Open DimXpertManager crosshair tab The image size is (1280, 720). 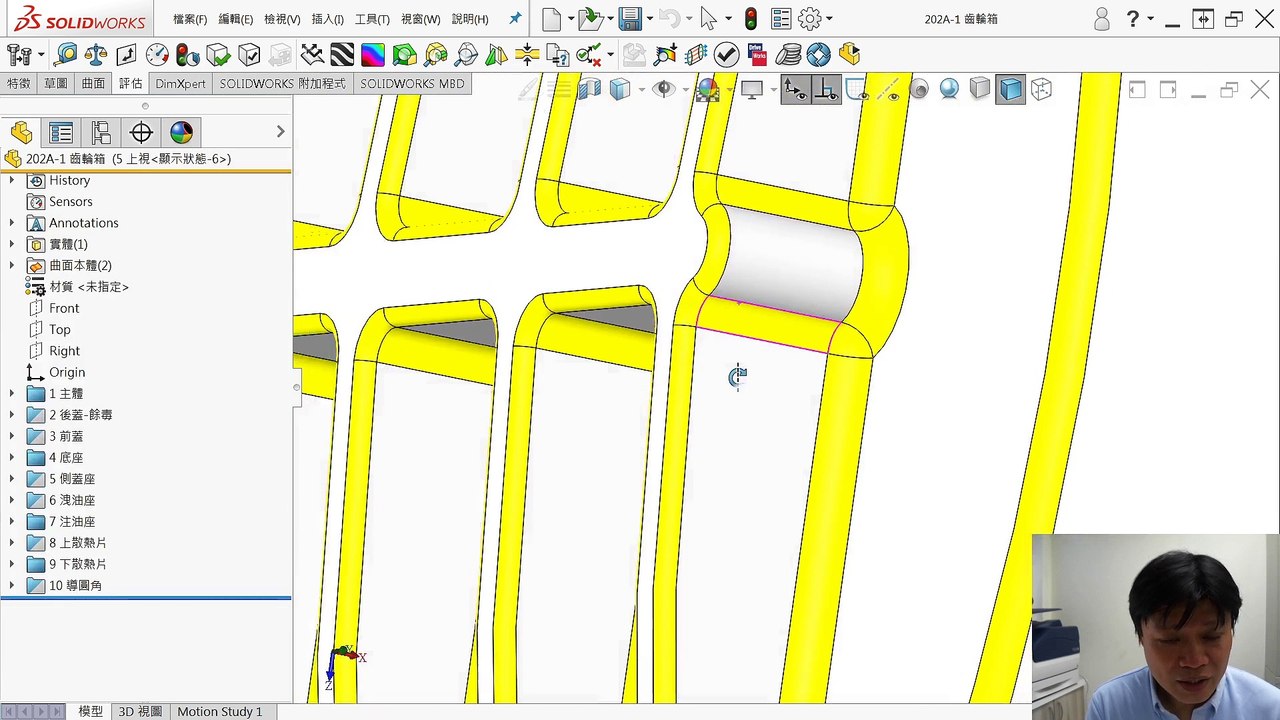point(141,132)
